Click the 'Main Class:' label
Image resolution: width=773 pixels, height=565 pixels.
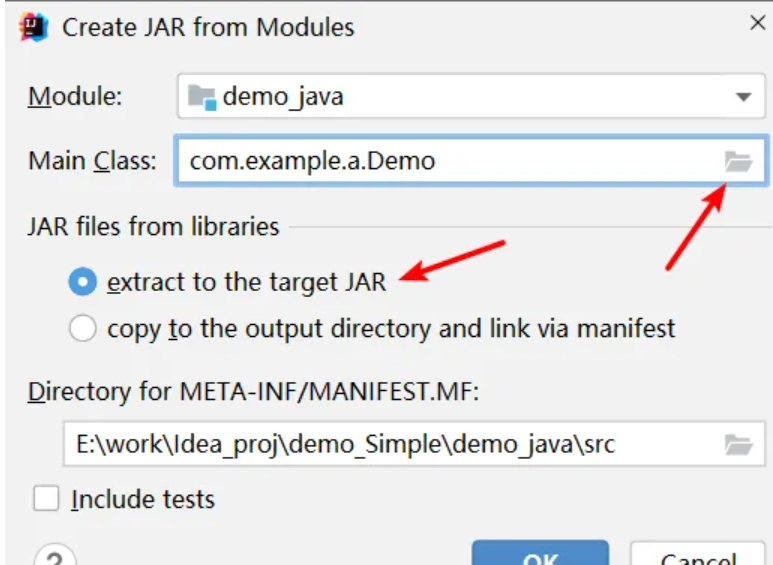(92, 160)
